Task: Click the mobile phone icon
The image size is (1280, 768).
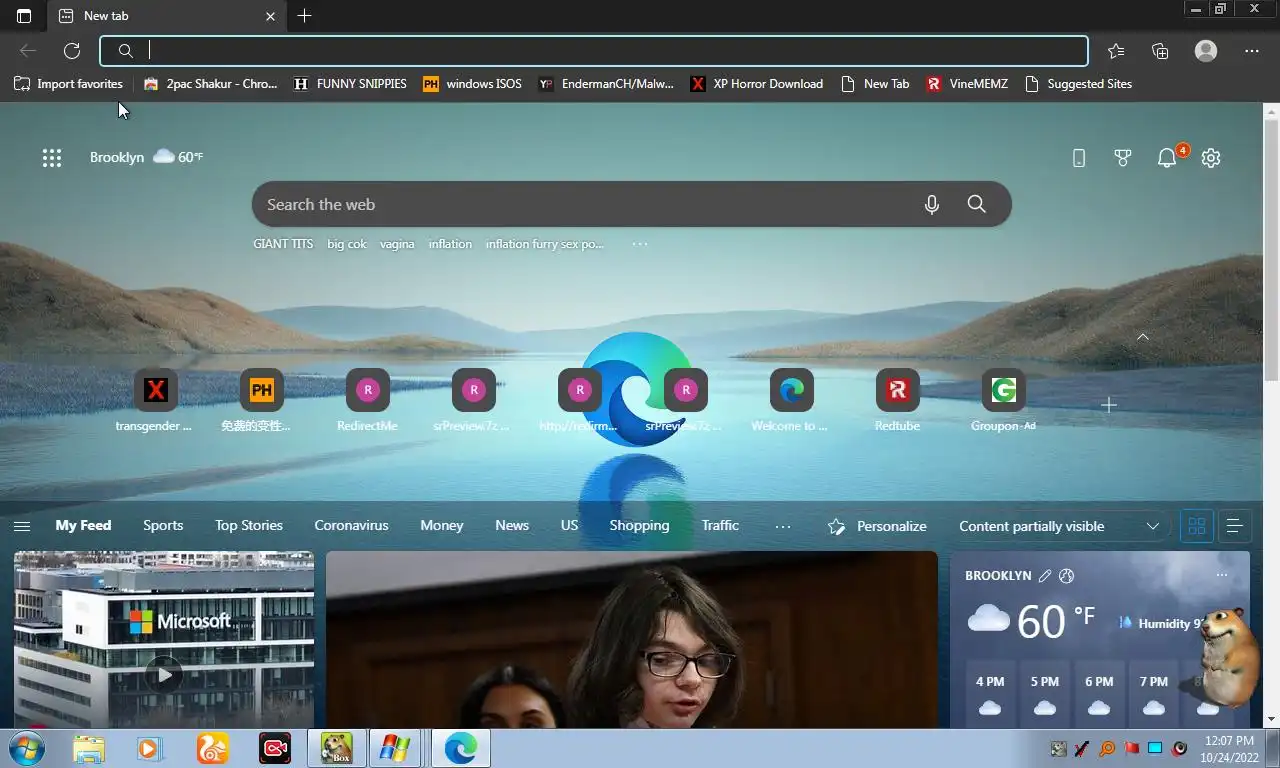Action: [x=1079, y=157]
